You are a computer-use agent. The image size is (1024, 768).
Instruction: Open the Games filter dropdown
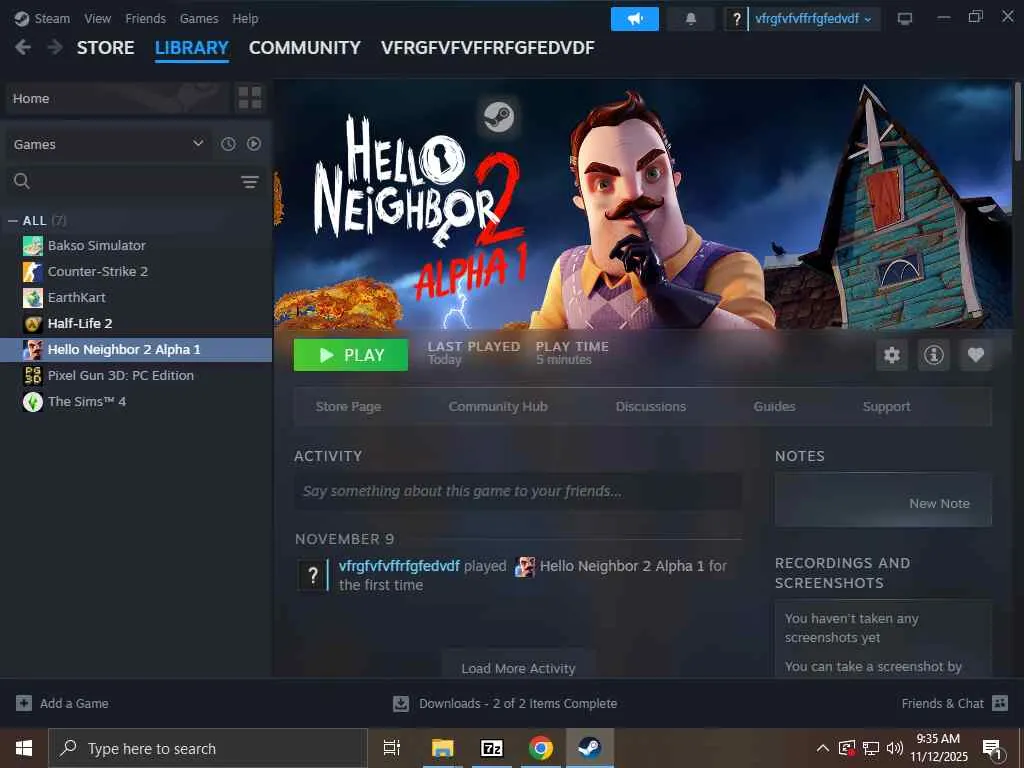pyautogui.click(x=108, y=144)
